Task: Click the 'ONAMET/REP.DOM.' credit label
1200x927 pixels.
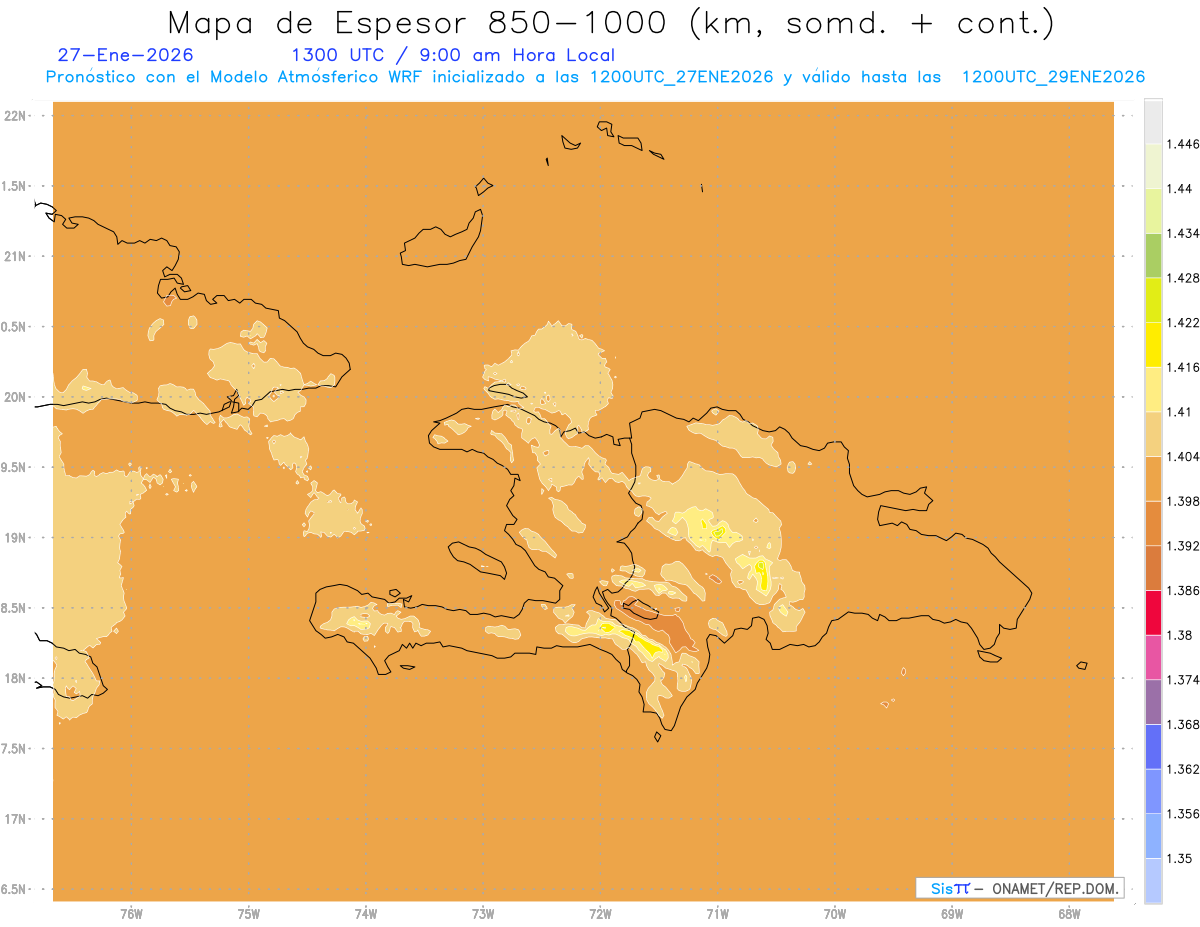Action: [1053, 888]
